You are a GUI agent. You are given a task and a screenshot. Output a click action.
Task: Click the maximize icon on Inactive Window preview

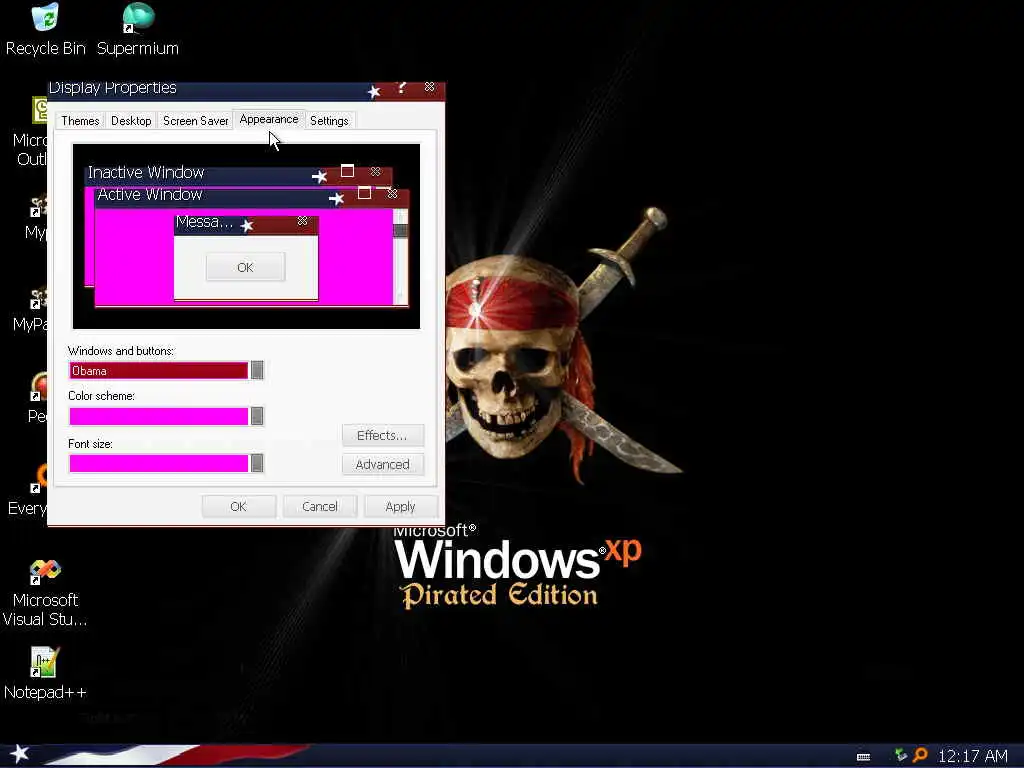pos(347,171)
